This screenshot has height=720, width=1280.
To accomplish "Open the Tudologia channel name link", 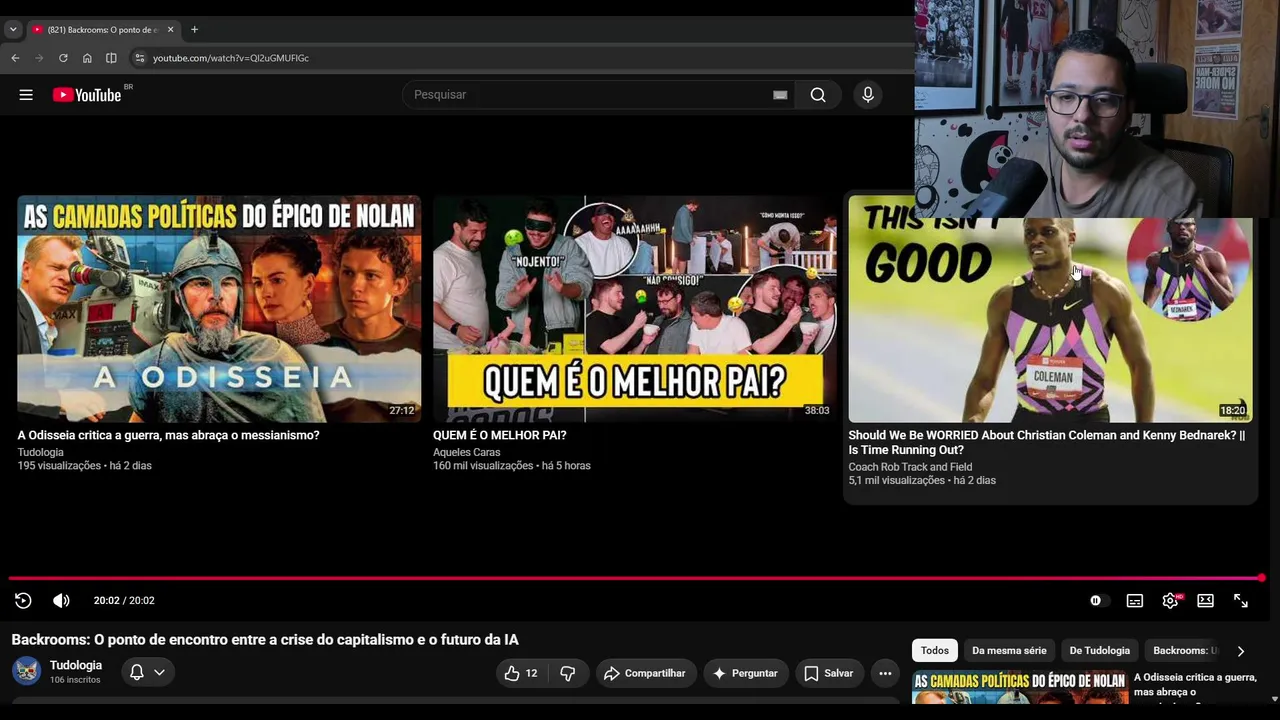I will click(x=76, y=665).
